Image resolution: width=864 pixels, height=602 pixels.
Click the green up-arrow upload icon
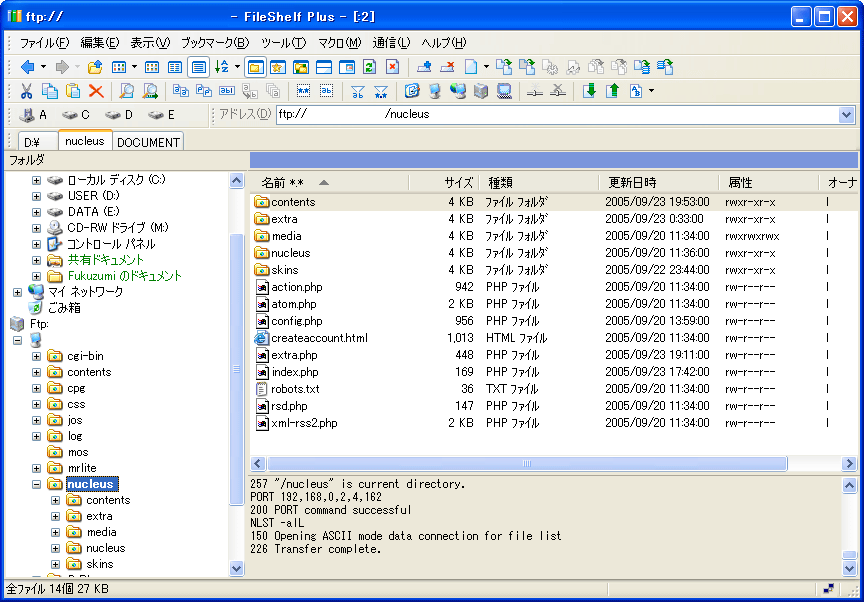(612, 91)
